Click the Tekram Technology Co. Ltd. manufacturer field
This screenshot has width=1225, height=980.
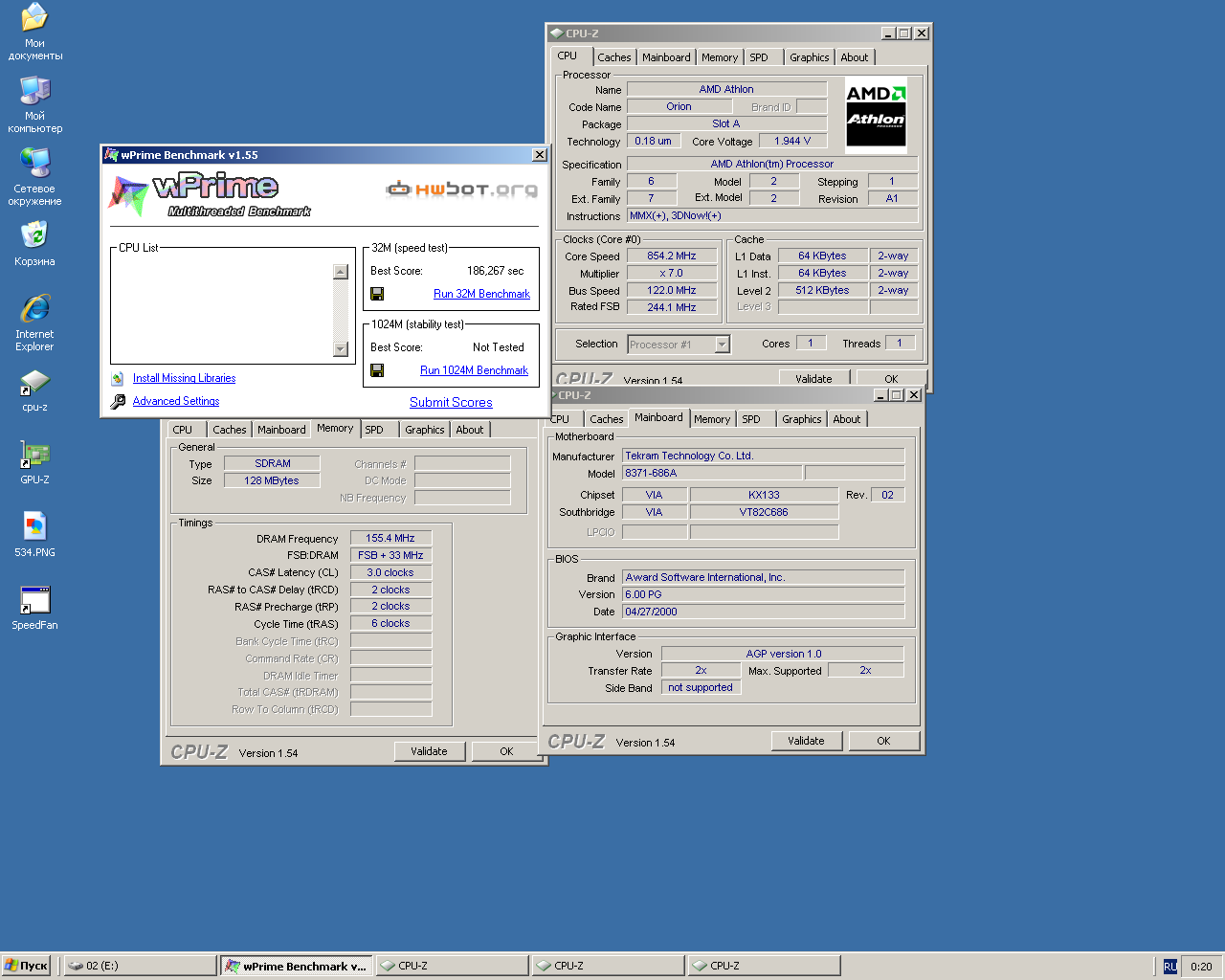(x=763, y=457)
